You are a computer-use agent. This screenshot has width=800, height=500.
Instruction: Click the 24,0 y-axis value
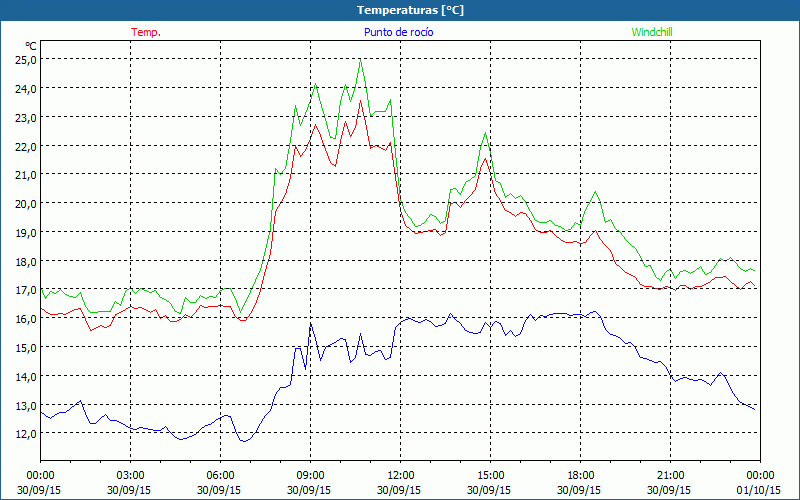point(26,89)
